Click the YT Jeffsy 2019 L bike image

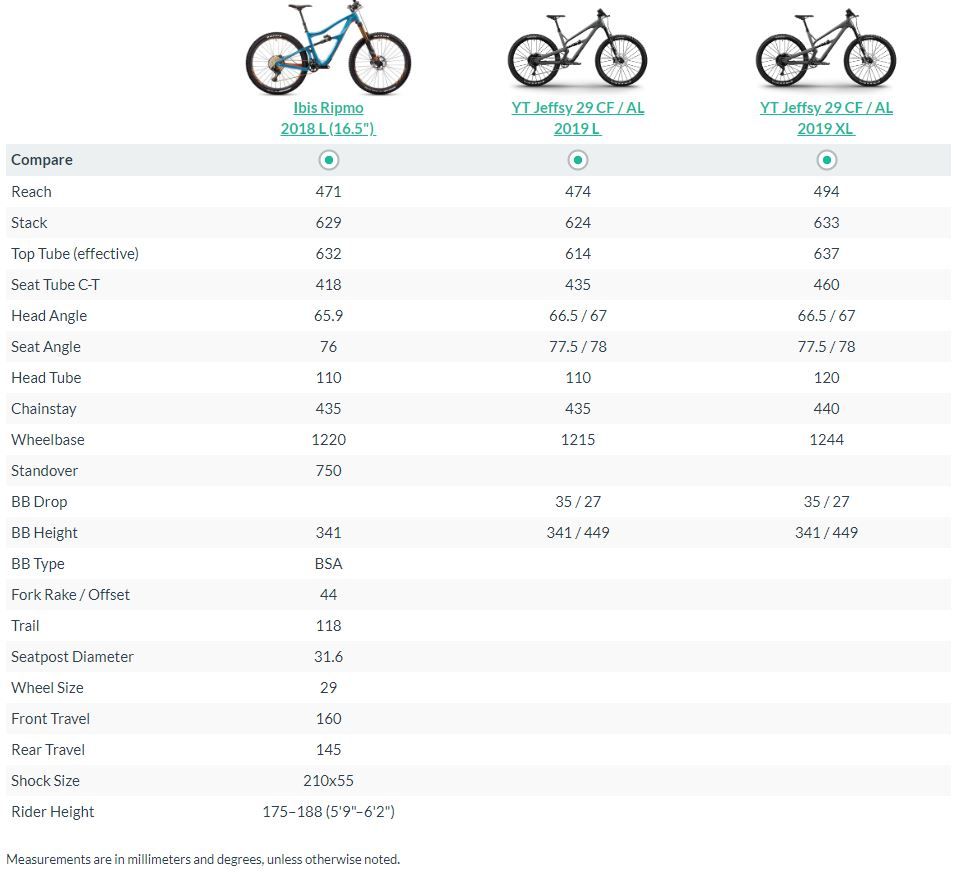click(x=577, y=52)
